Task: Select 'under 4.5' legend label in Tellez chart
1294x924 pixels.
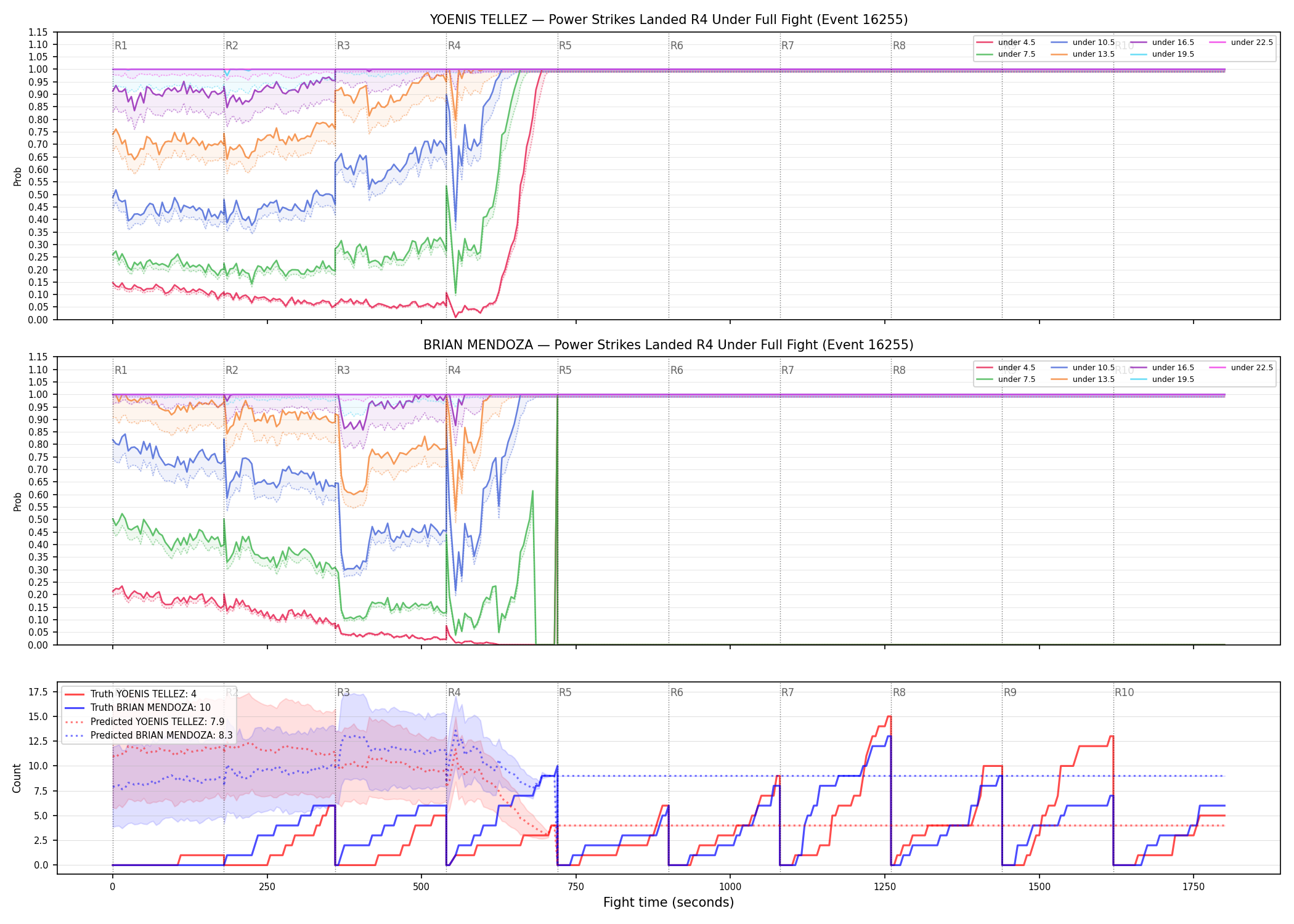Action: [x=1017, y=43]
